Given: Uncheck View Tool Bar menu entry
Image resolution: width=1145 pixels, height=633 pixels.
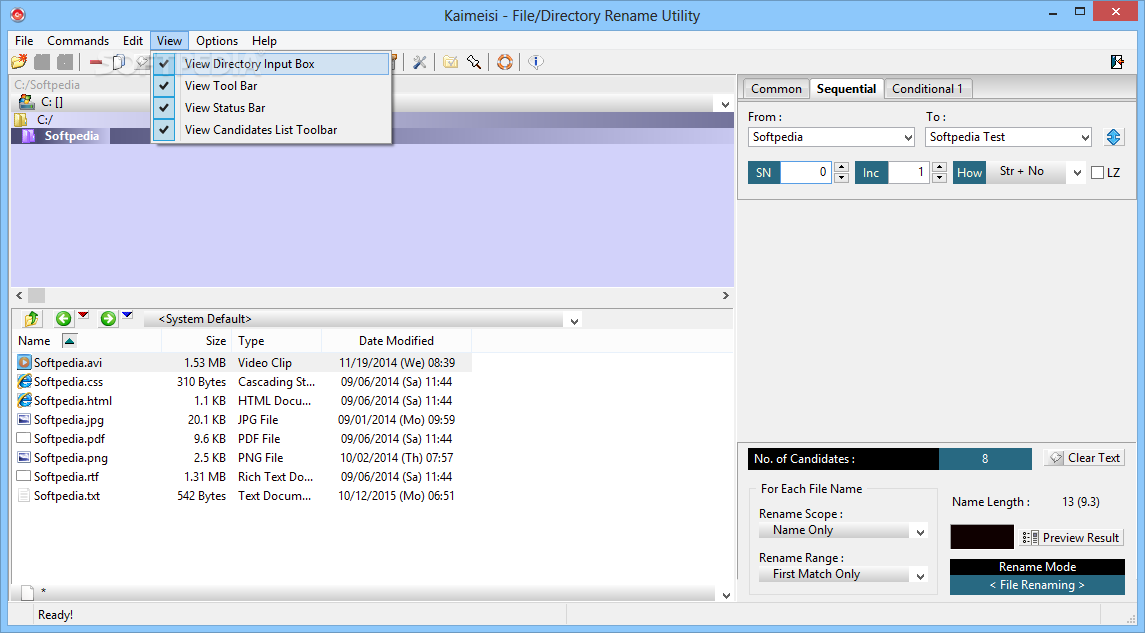Looking at the screenshot, I should (x=271, y=85).
